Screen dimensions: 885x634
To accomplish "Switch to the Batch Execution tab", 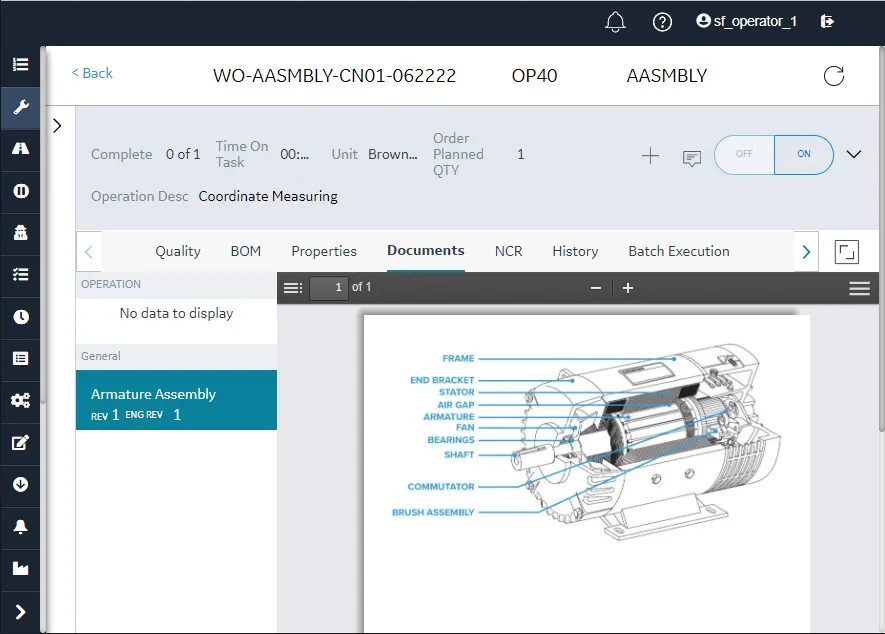I will point(679,251).
